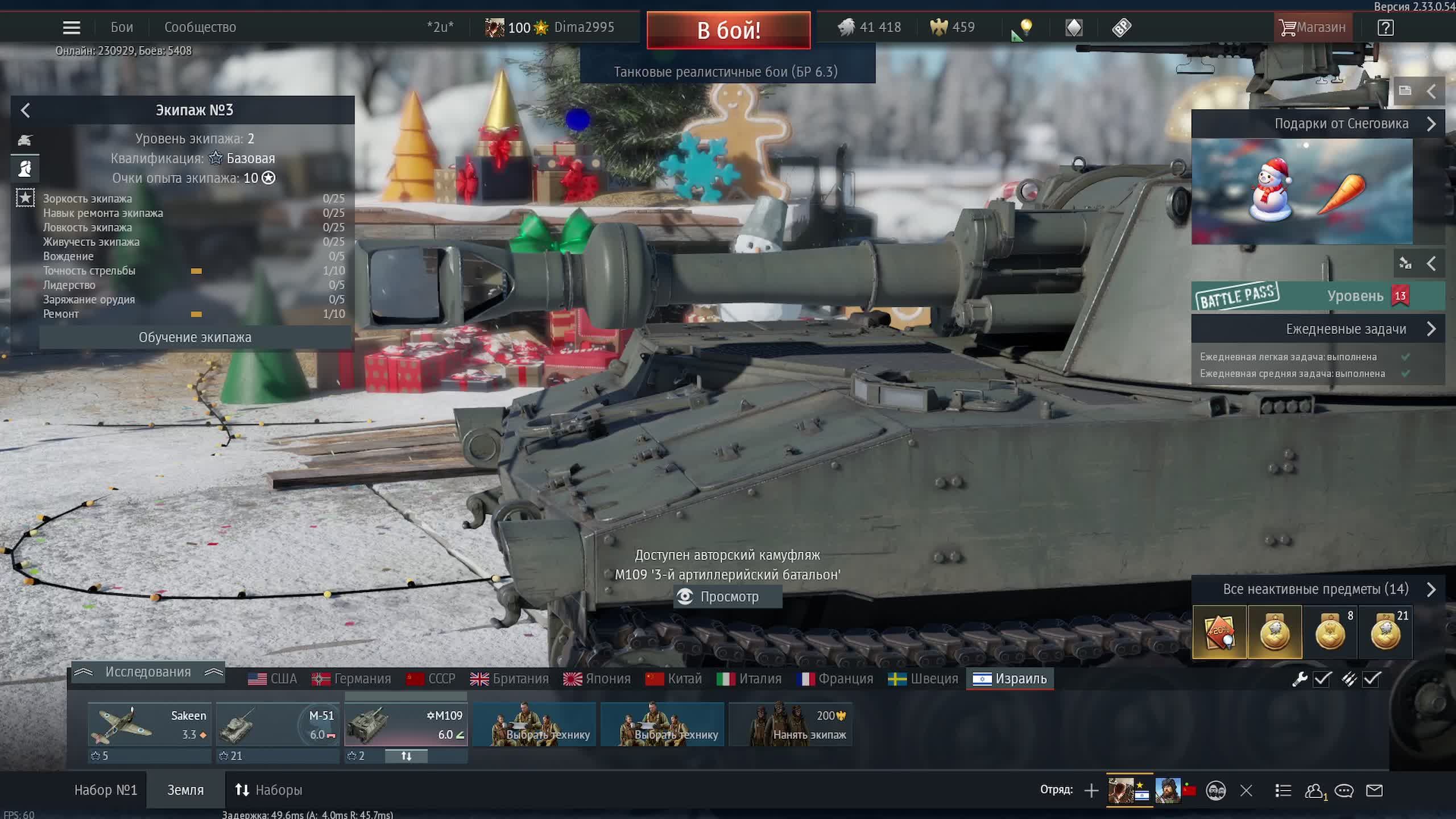Image resolution: width=1456 pixels, height=819 pixels.
Task: Expand the Исследования research panel
Action: 148,672
